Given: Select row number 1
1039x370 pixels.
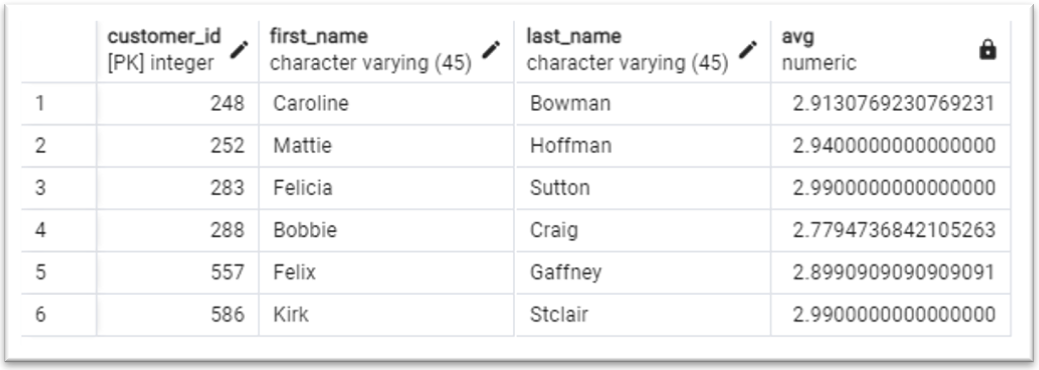Looking at the screenshot, I should click(59, 103).
